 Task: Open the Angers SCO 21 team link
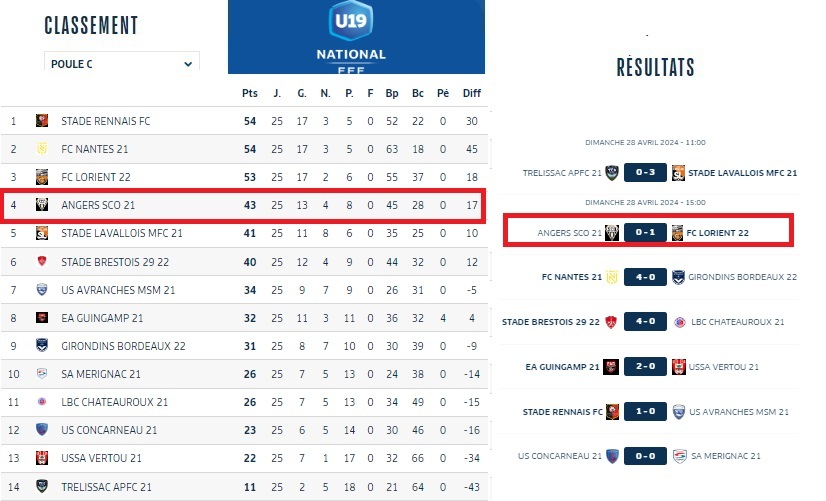[98, 205]
